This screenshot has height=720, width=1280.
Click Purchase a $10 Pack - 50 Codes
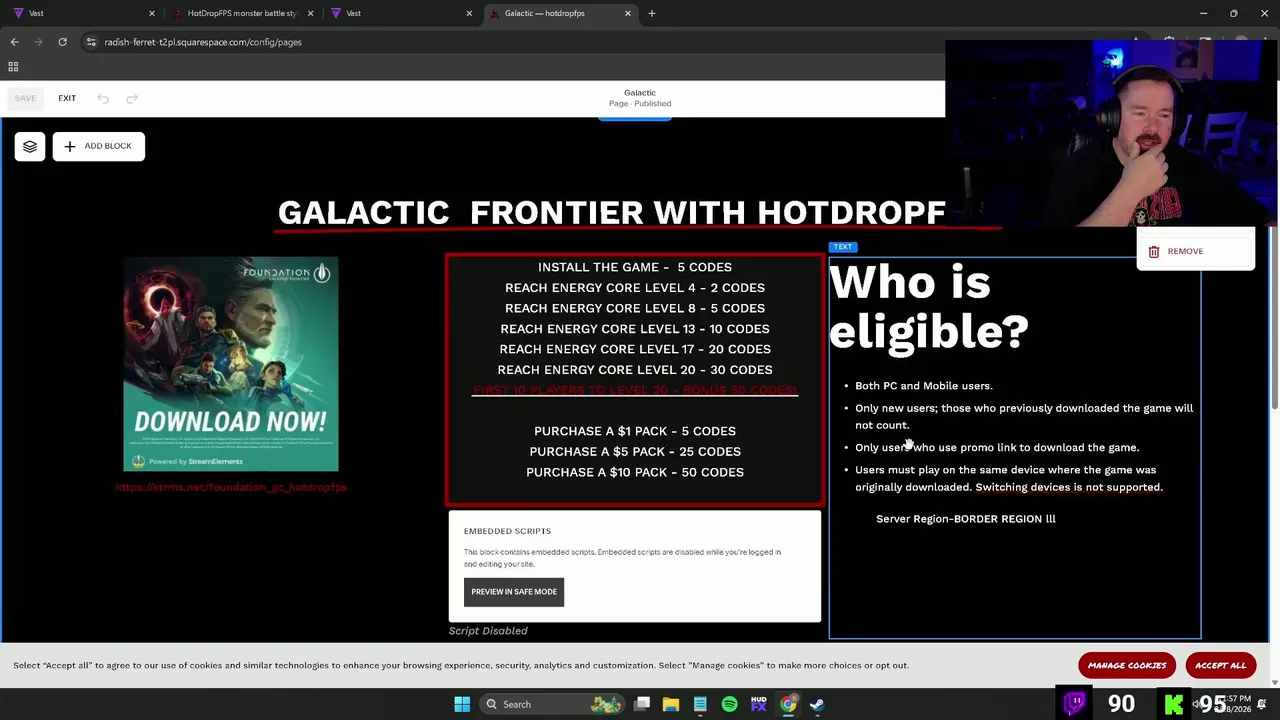[x=635, y=472]
